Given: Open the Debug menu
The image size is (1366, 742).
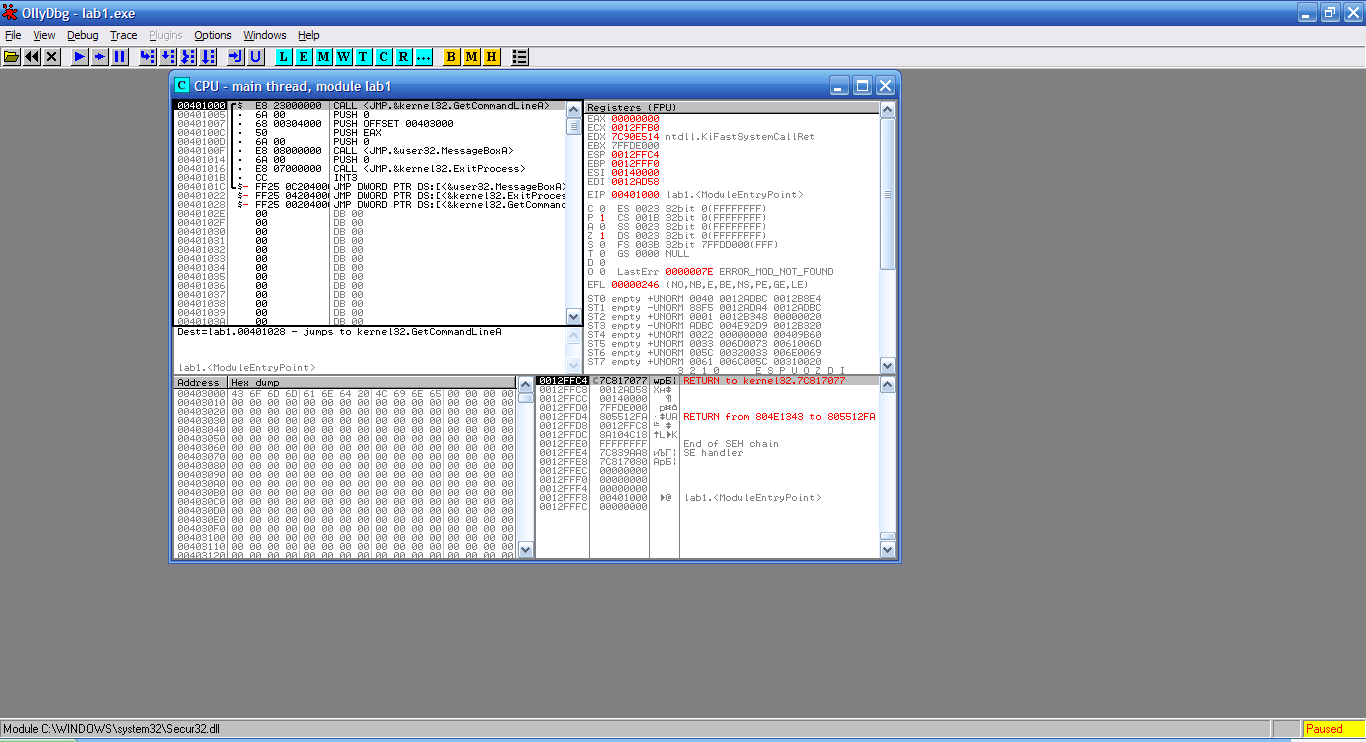Looking at the screenshot, I should [x=83, y=35].
